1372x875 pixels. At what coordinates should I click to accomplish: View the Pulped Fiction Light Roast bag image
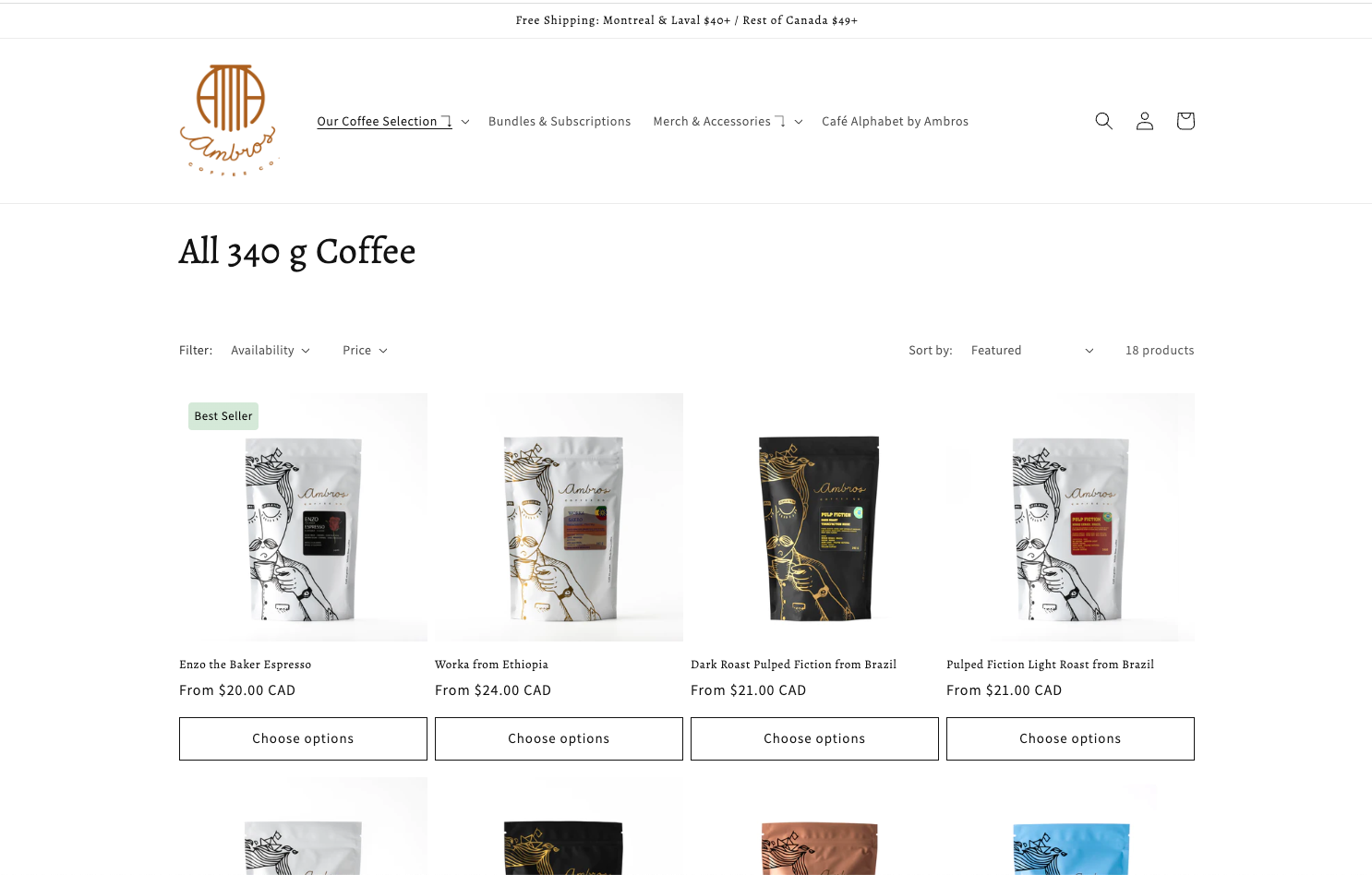(x=1070, y=517)
